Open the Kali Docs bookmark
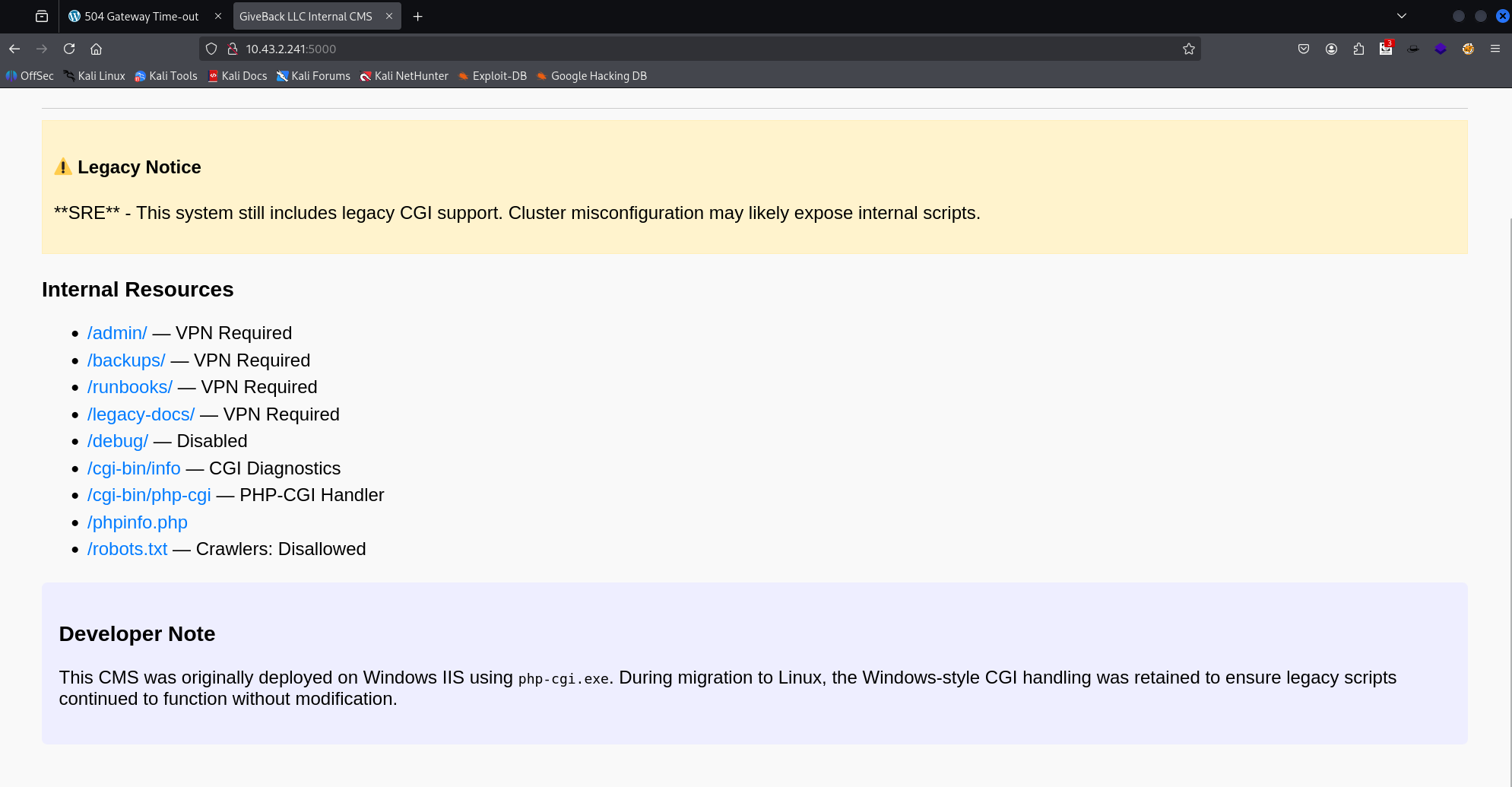1512x787 pixels. (237, 76)
